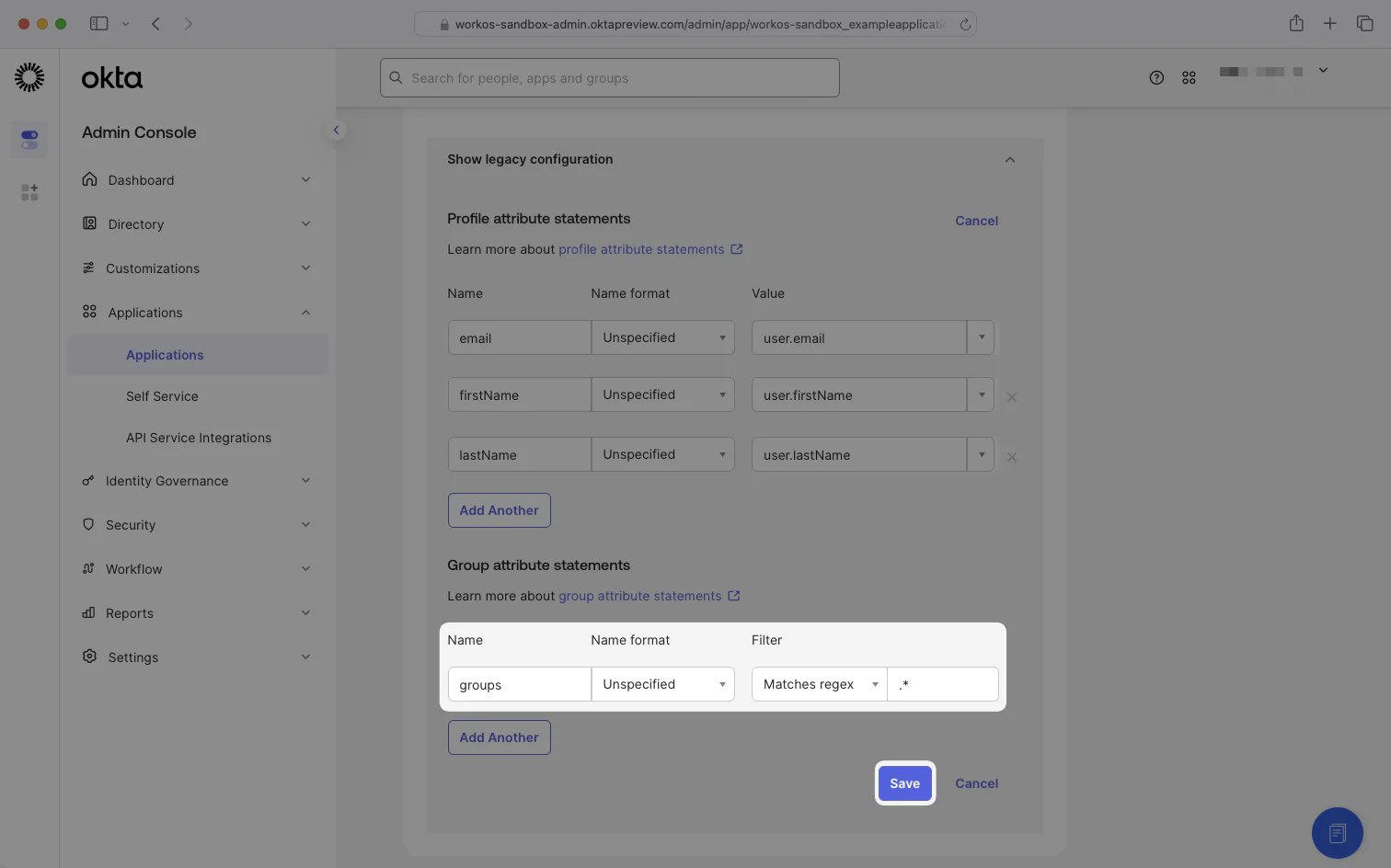
Task: Select the Admin Console toggle icon in the rail
Action: click(29, 140)
